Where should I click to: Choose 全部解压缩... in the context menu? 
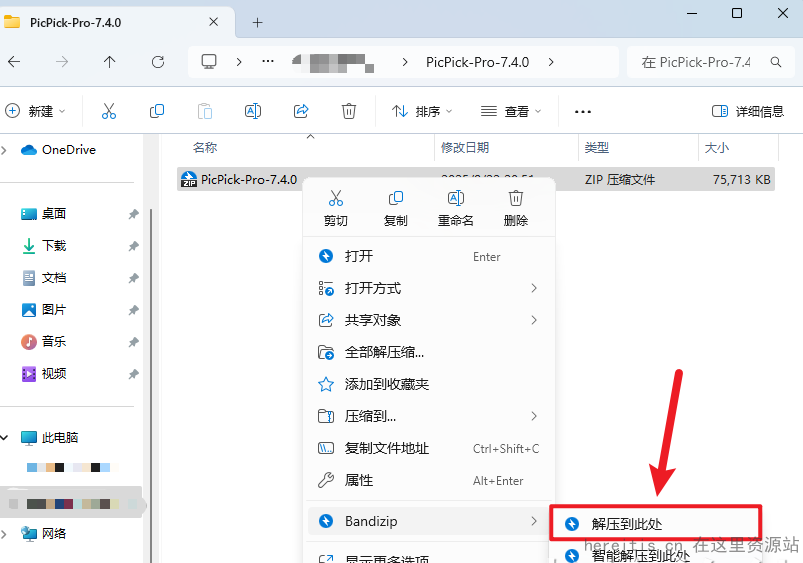pyautogui.click(x=429, y=352)
